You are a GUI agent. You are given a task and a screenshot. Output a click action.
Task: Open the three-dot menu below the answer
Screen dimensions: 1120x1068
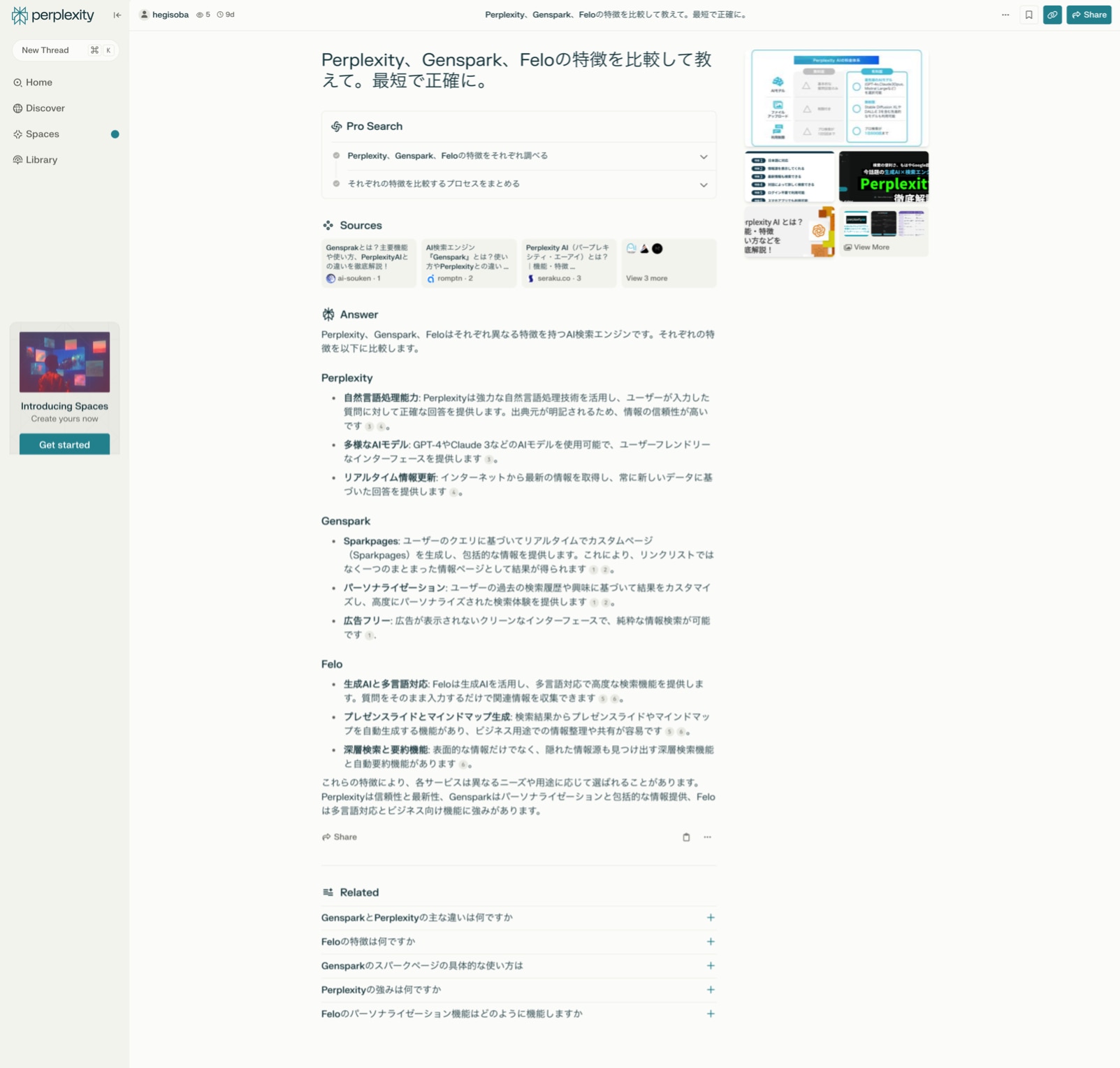point(708,837)
